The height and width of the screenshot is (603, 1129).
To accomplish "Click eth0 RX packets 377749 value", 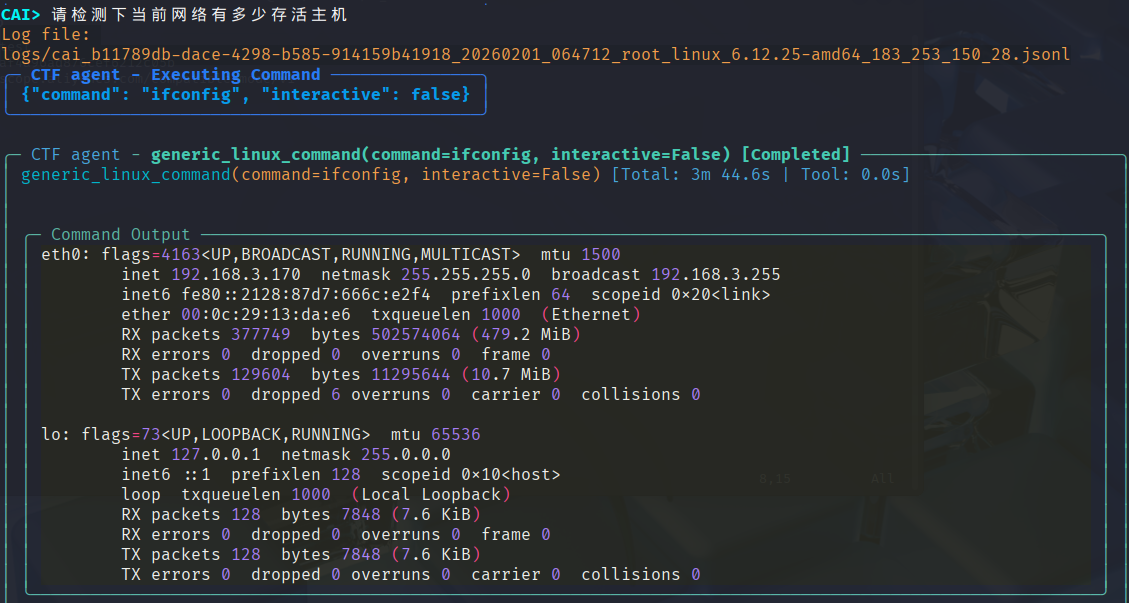I will pos(261,334).
